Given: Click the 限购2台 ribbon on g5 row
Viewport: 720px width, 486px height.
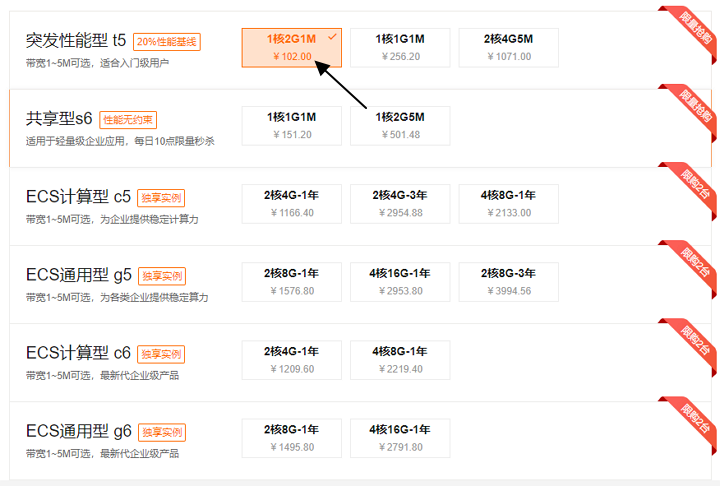Looking at the screenshot, I should click(x=692, y=266).
